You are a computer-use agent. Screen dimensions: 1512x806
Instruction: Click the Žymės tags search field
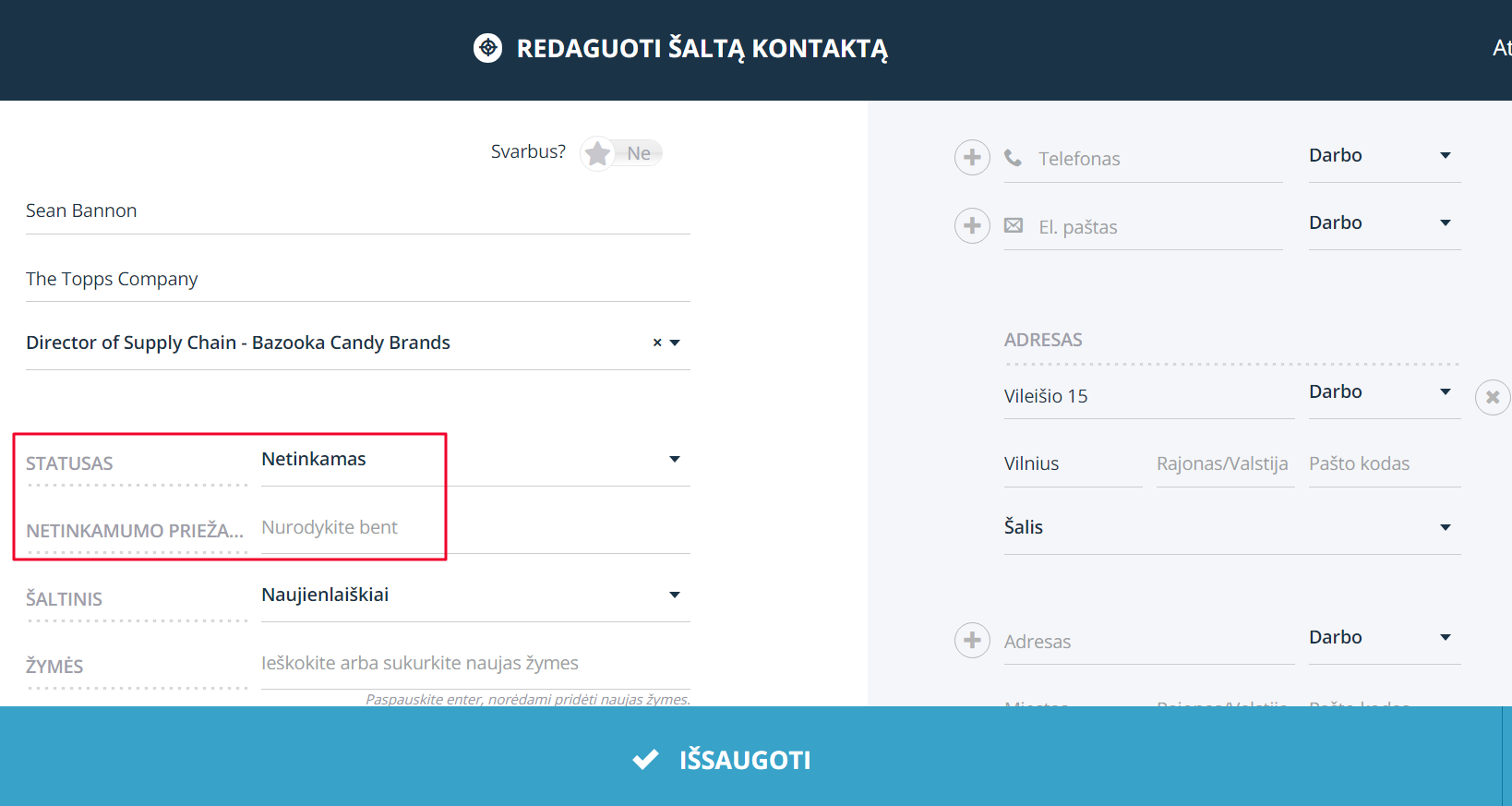pyautogui.click(x=475, y=664)
